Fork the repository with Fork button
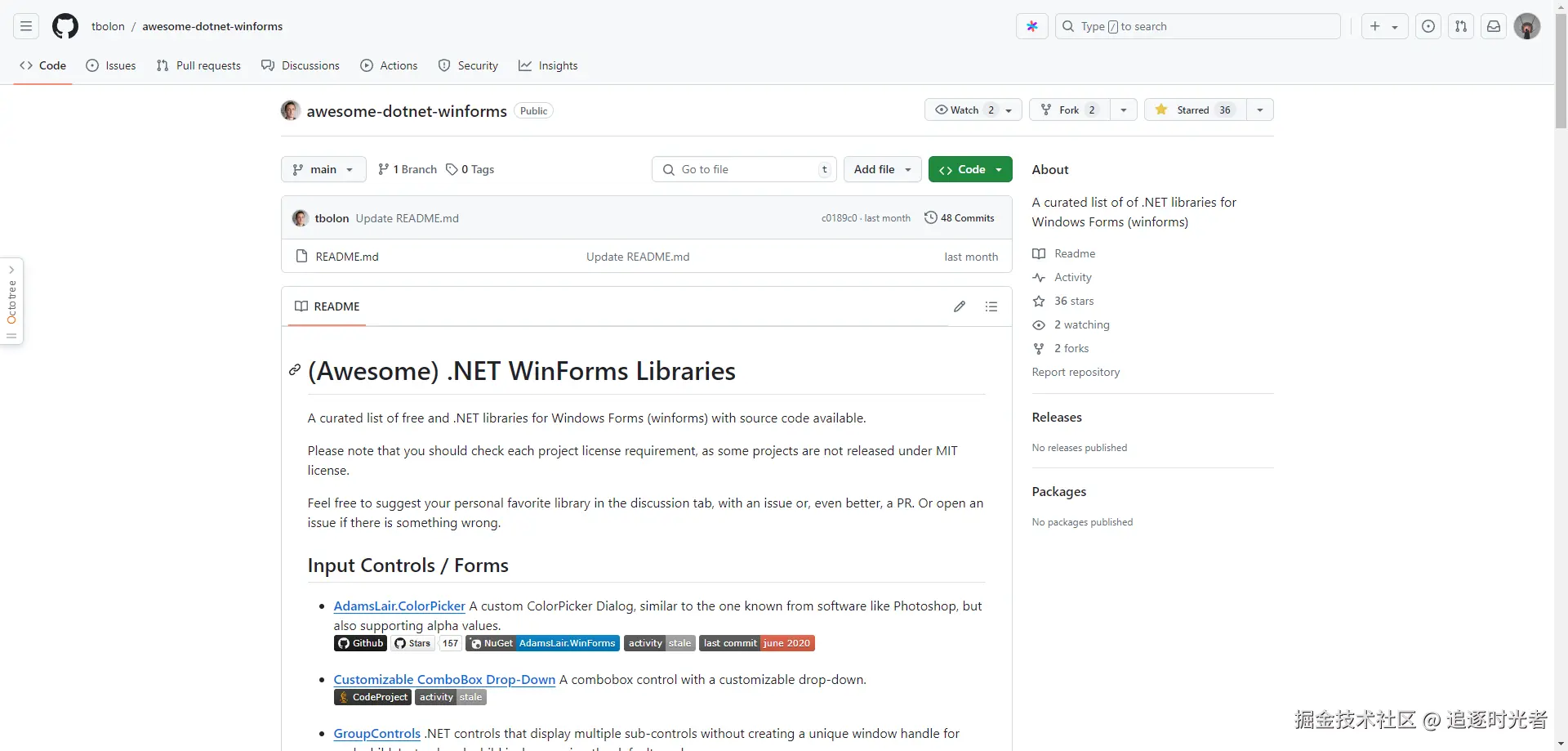 click(x=1070, y=110)
